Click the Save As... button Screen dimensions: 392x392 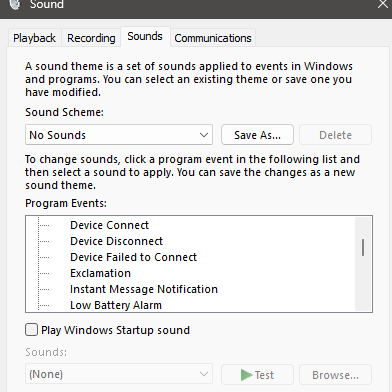pyautogui.click(x=257, y=135)
